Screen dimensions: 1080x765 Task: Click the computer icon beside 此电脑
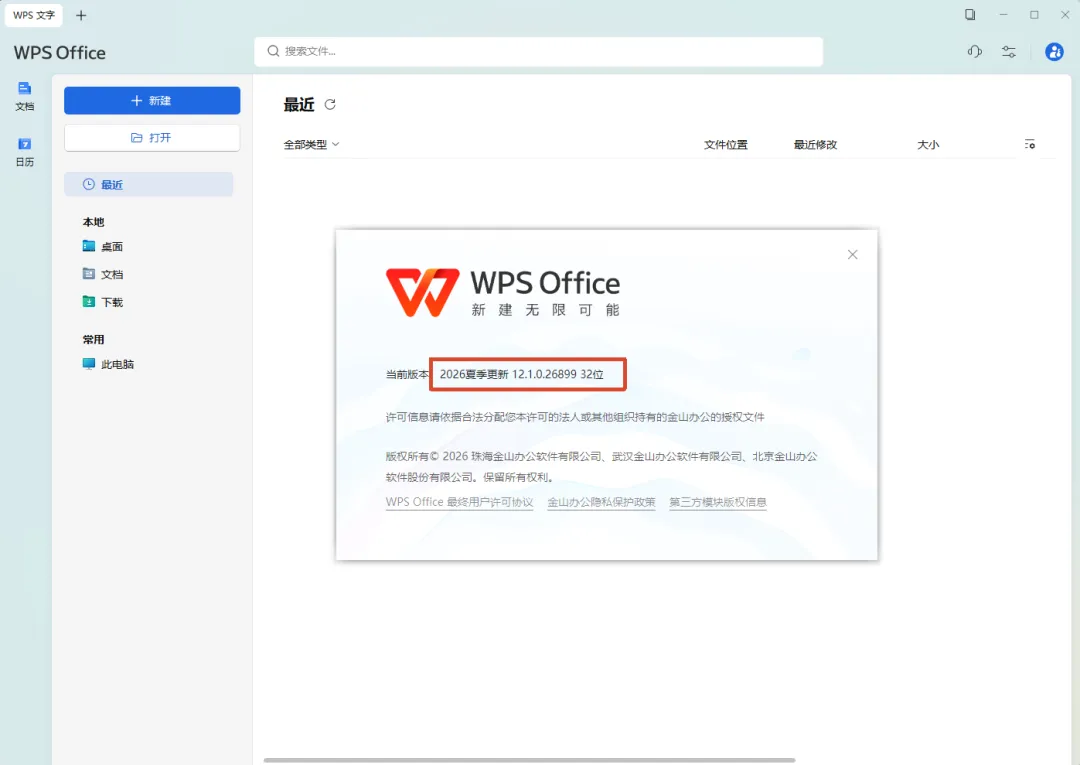coord(89,364)
